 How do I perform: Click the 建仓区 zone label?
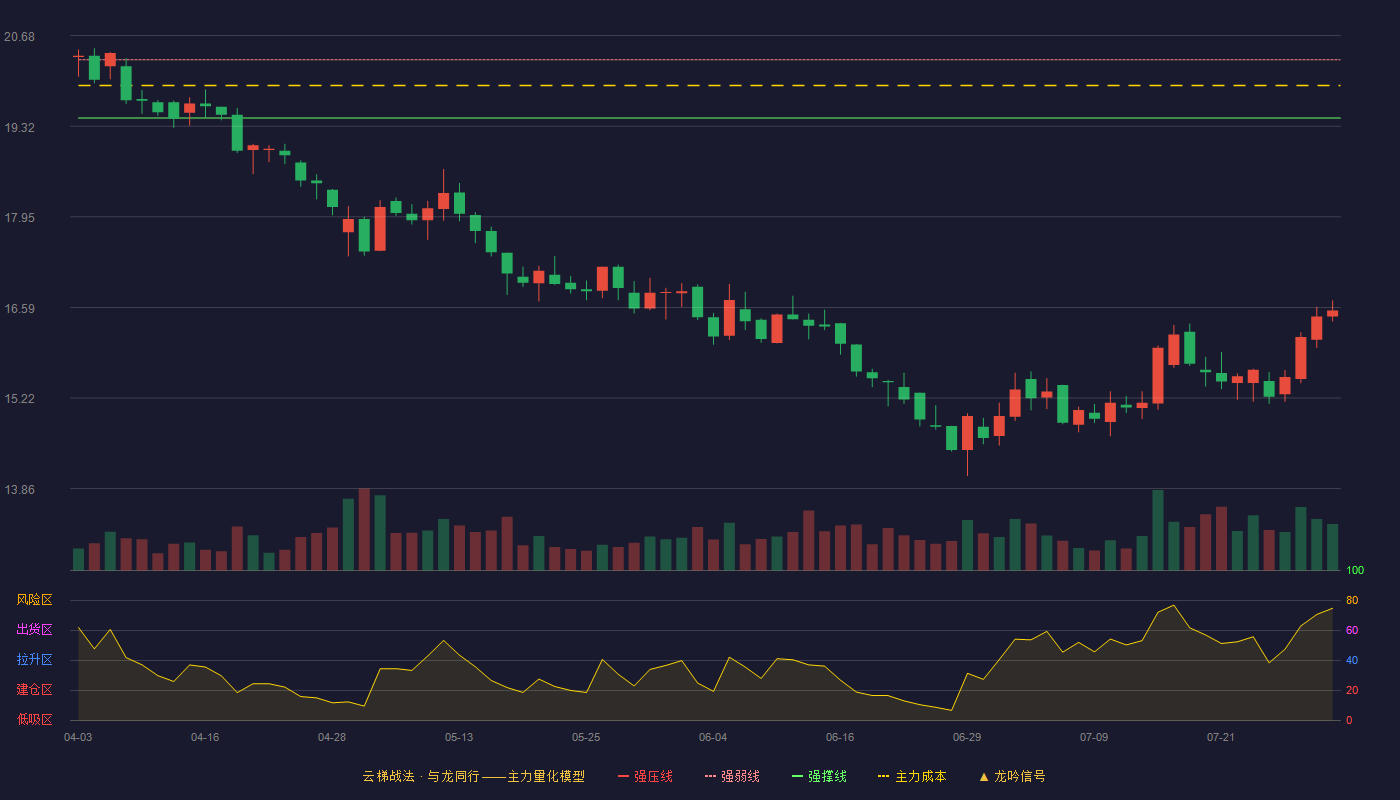tap(34, 690)
